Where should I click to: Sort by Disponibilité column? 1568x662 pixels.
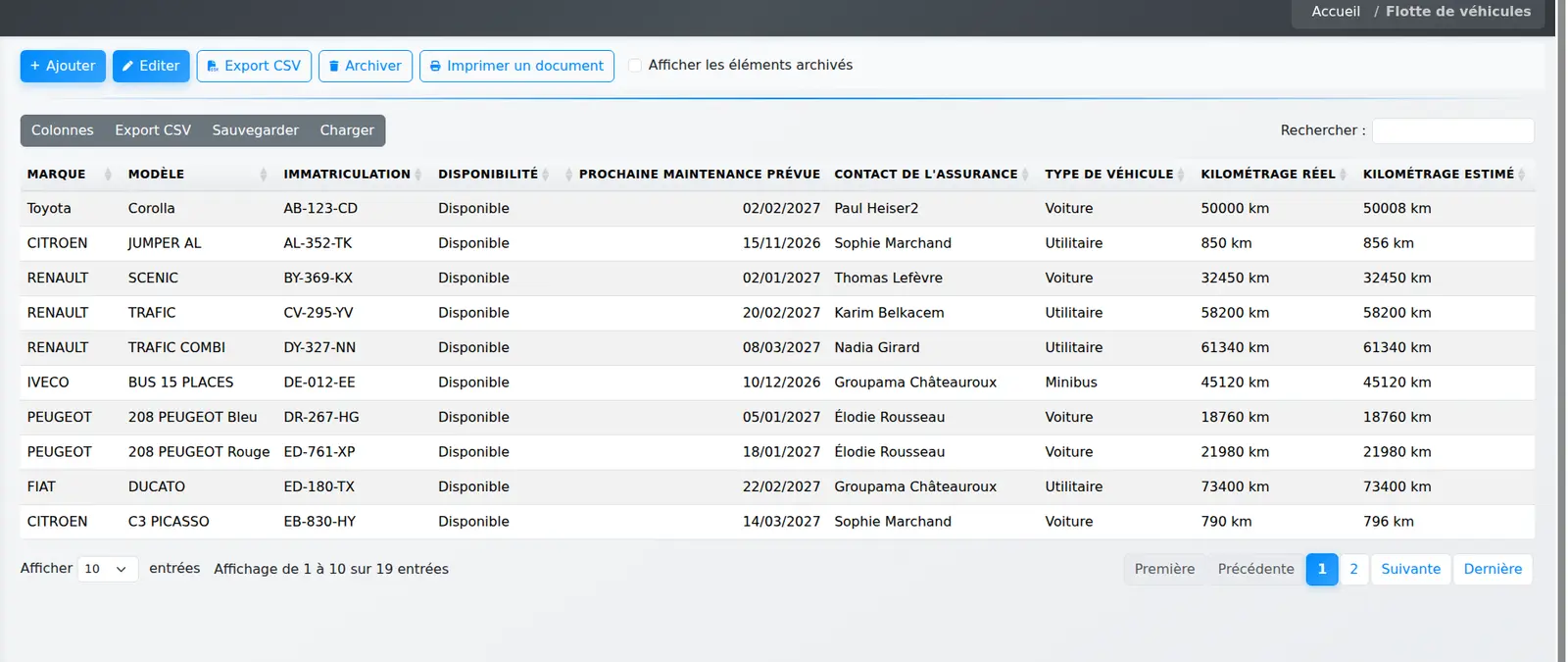click(x=495, y=174)
